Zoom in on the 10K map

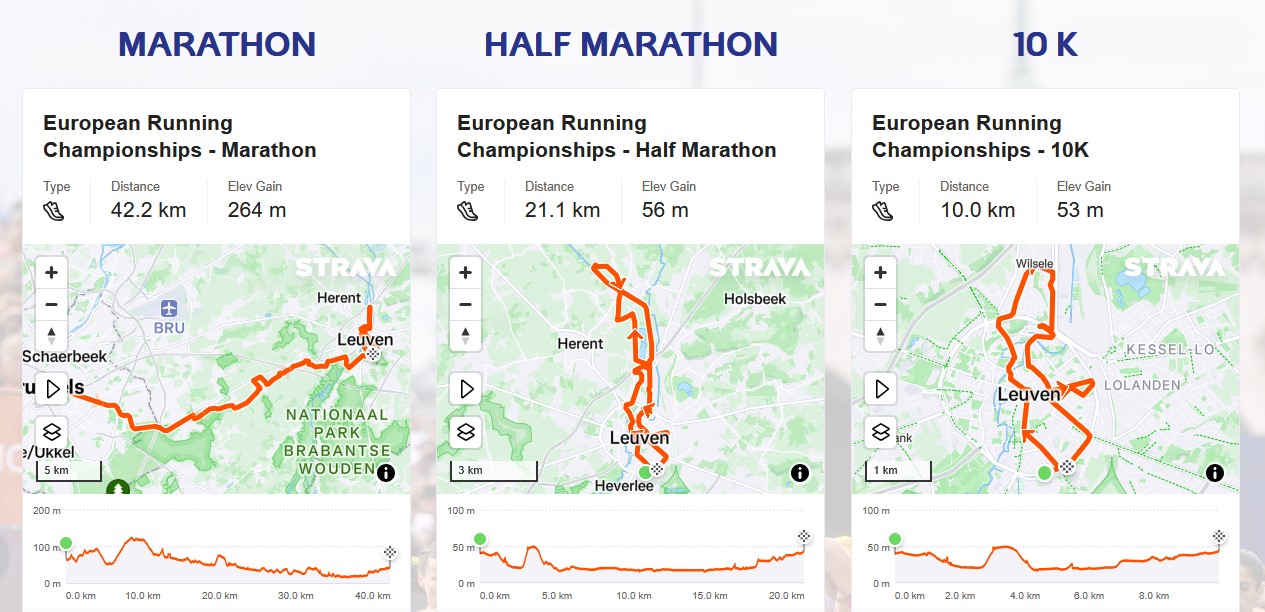coord(880,272)
